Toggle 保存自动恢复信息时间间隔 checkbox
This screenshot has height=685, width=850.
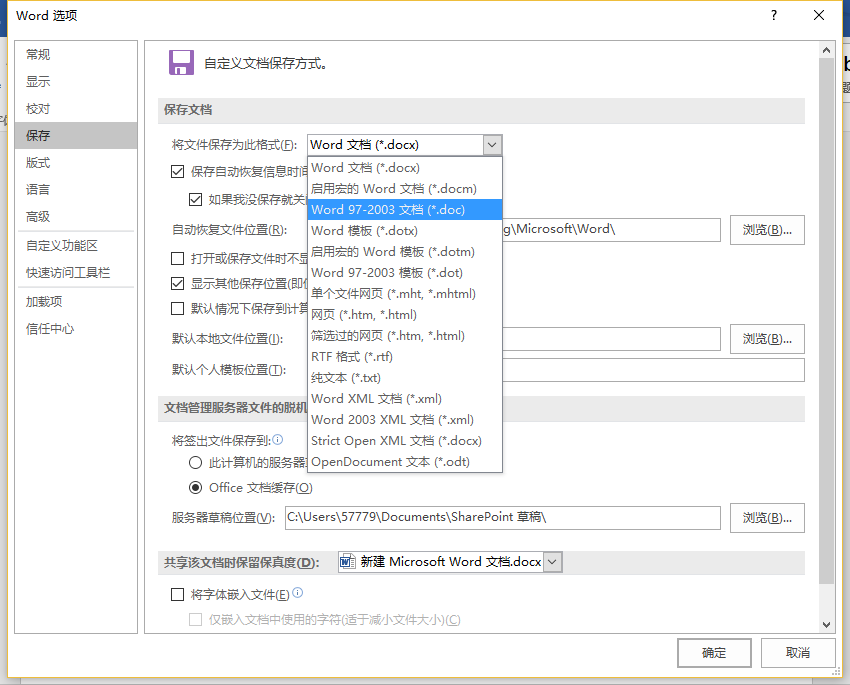(x=177, y=172)
